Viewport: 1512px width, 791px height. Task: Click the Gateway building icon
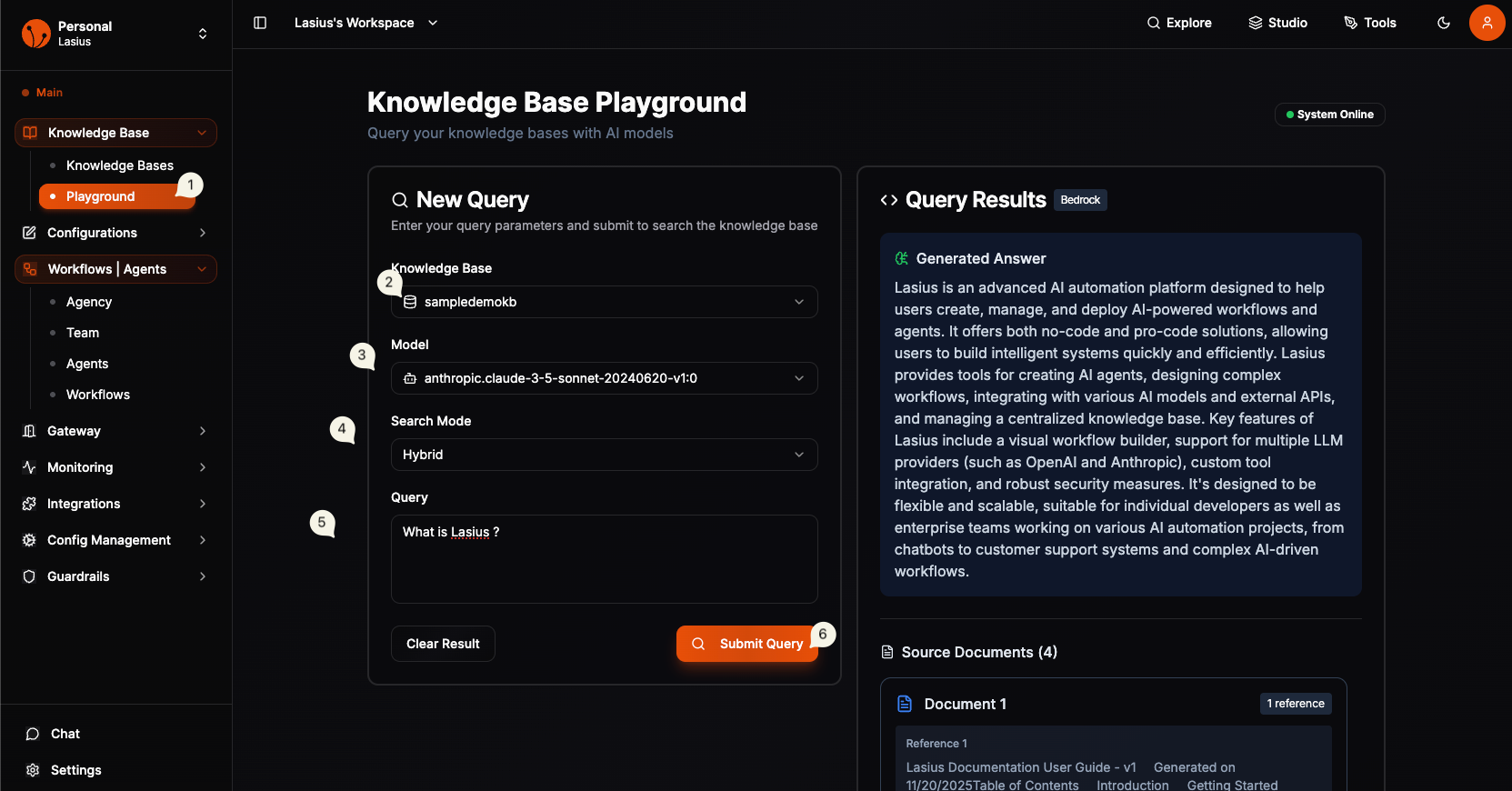(29, 431)
